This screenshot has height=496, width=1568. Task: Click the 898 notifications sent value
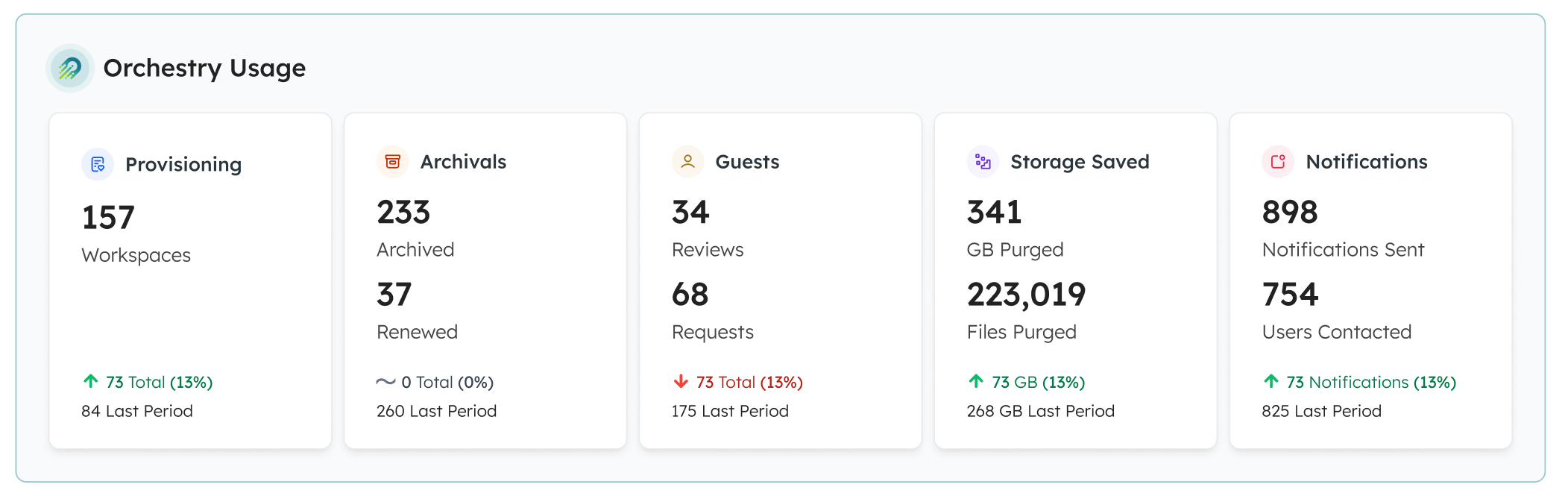pos(1290,213)
